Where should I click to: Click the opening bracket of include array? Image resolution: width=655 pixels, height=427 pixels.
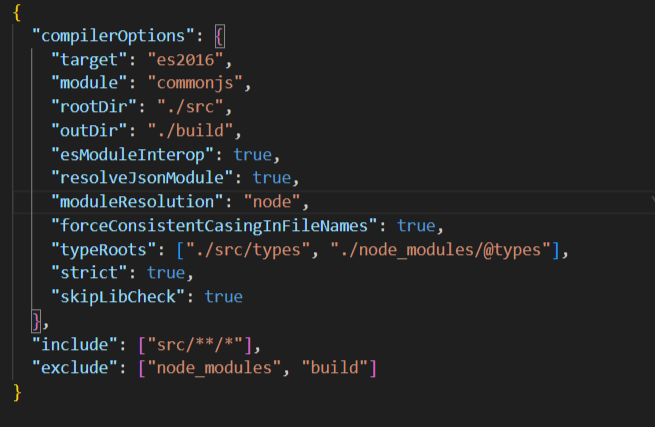coord(142,346)
